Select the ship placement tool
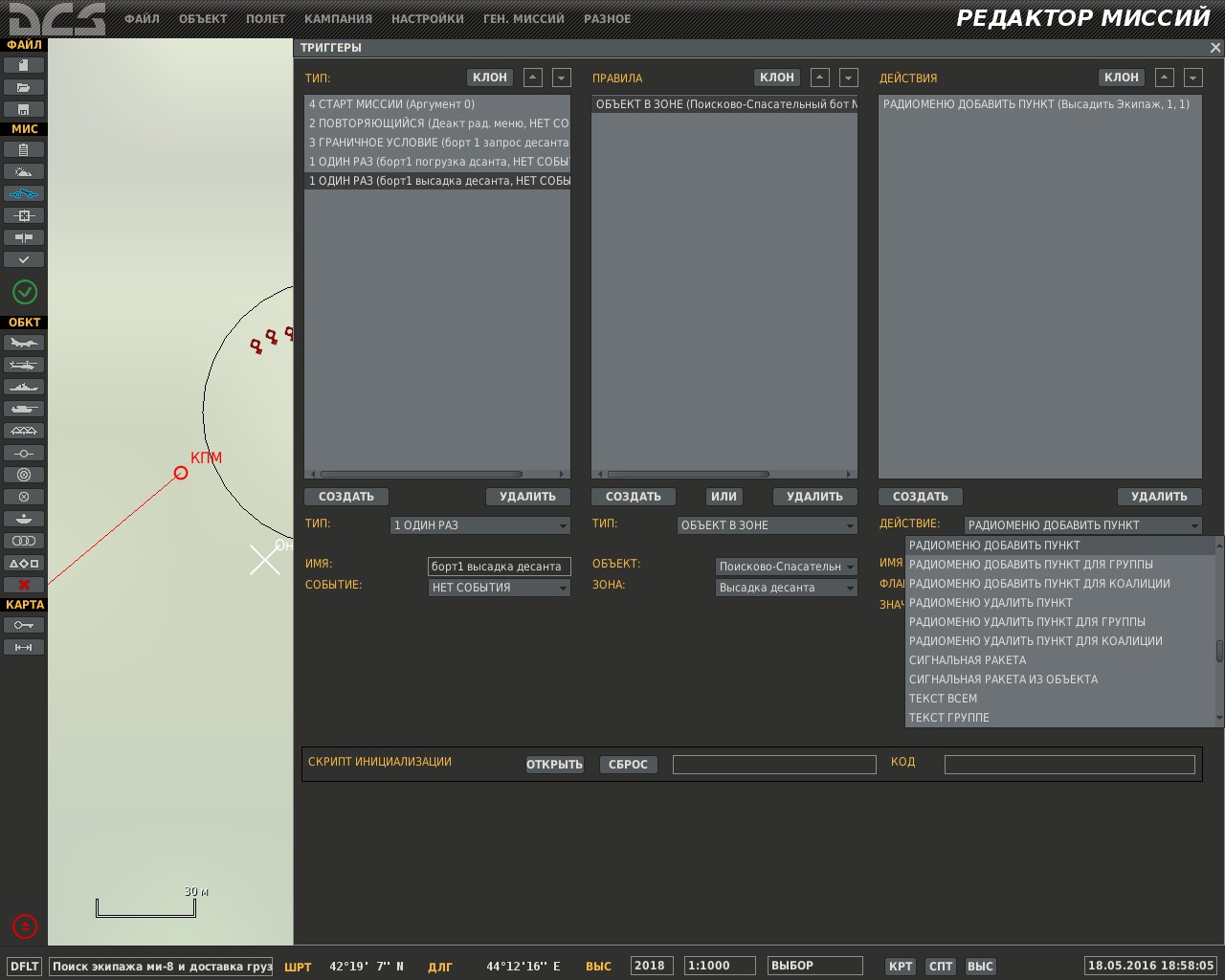 pos(24,387)
